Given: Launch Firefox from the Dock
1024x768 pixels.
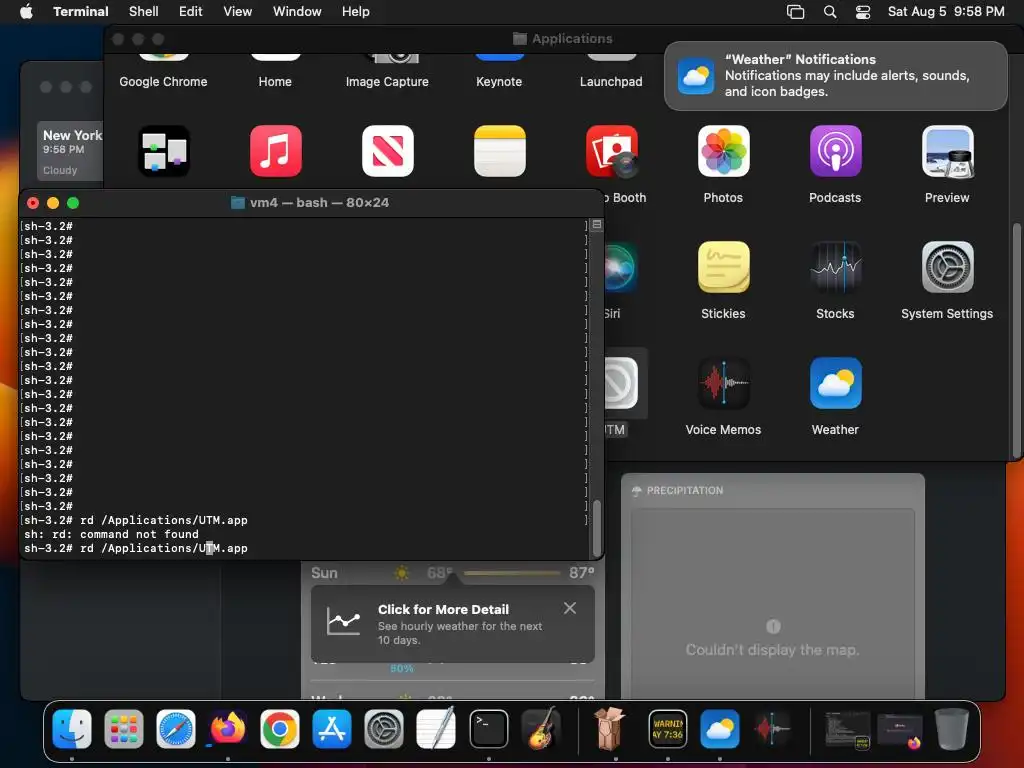Looking at the screenshot, I should (227, 729).
